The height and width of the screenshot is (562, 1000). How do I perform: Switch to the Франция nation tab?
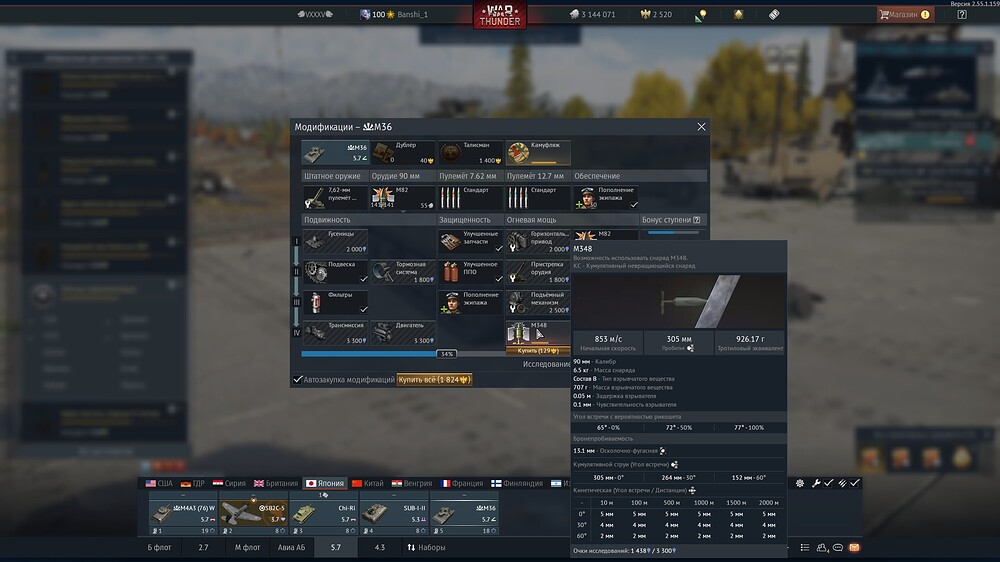coord(463,483)
